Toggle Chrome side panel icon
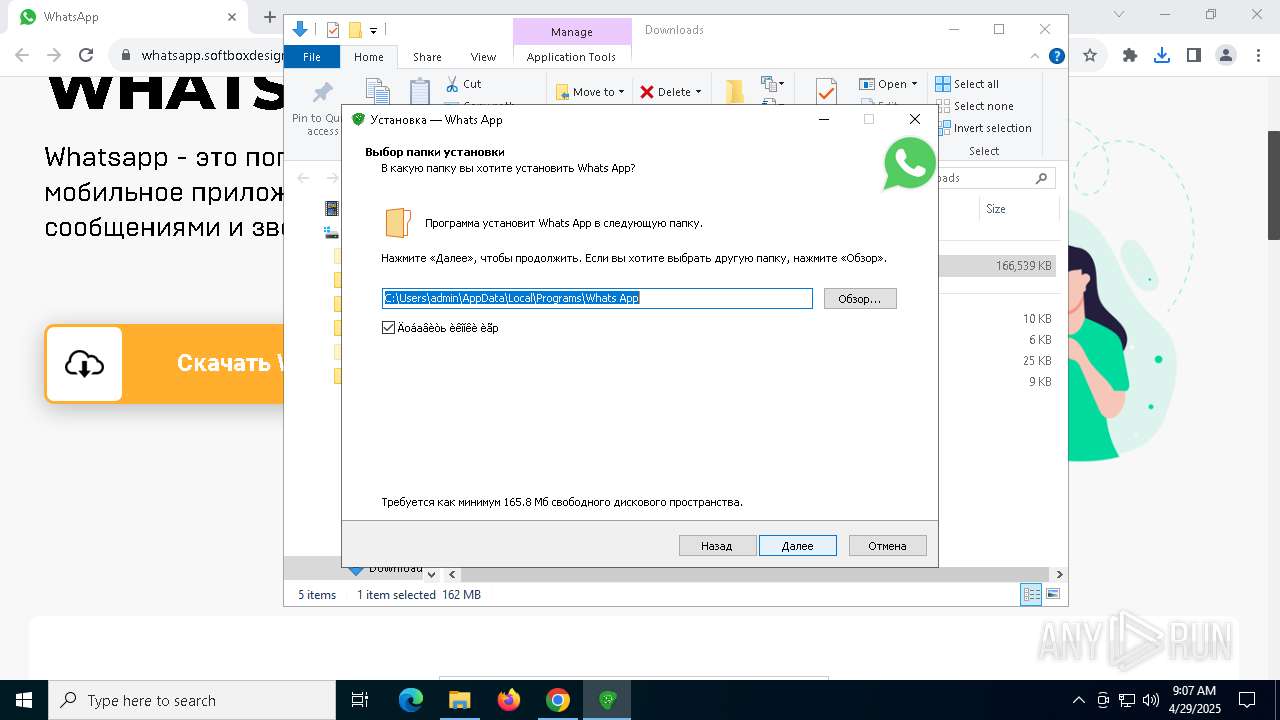The image size is (1280, 720). [x=1193, y=55]
